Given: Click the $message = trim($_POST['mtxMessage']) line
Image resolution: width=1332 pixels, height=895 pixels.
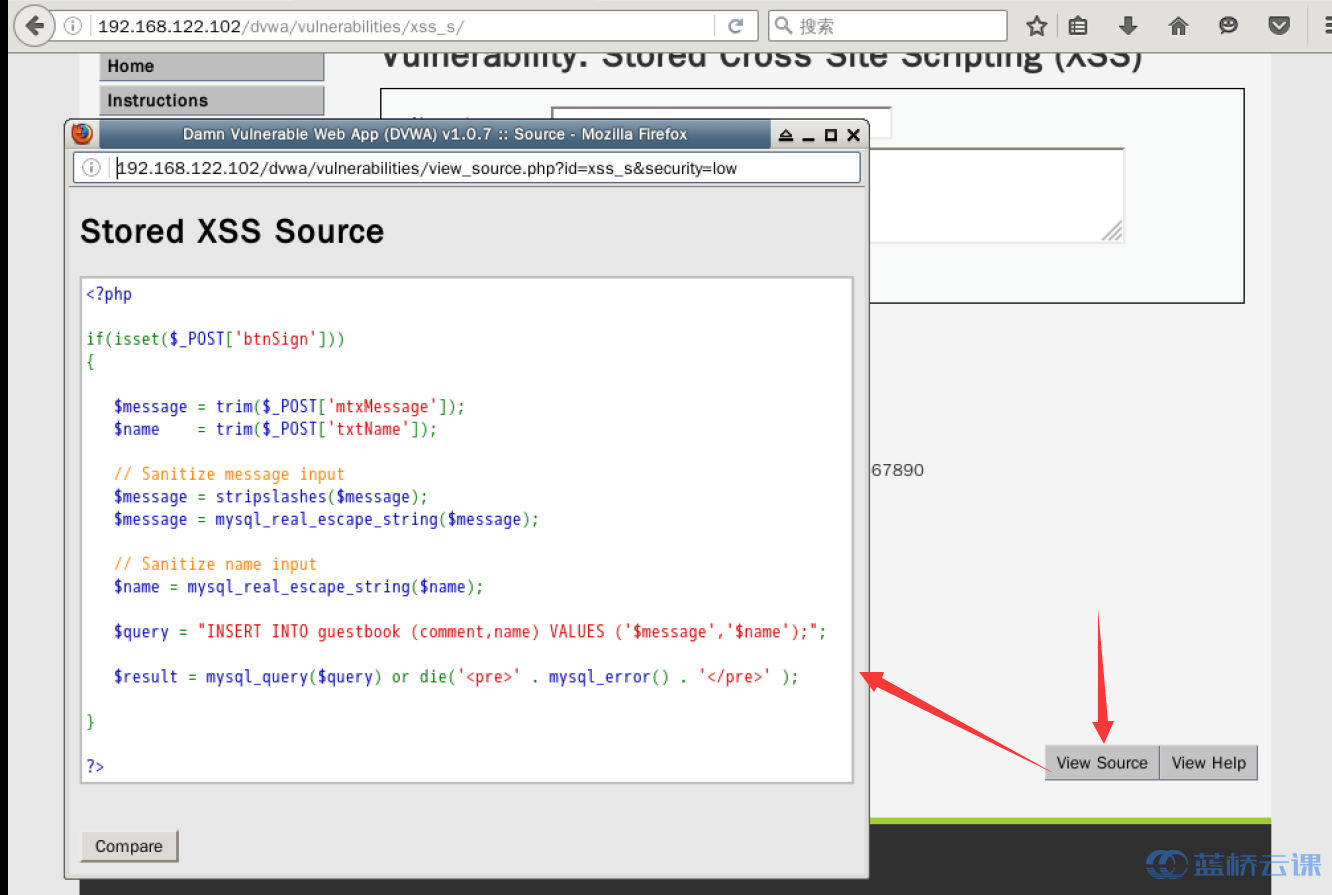Looking at the screenshot, I should [x=290, y=407].
